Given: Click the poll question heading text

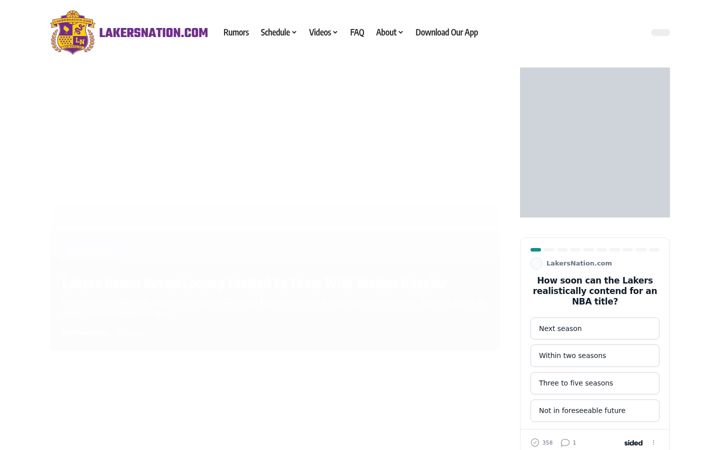Looking at the screenshot, I should tap(595, 291).
